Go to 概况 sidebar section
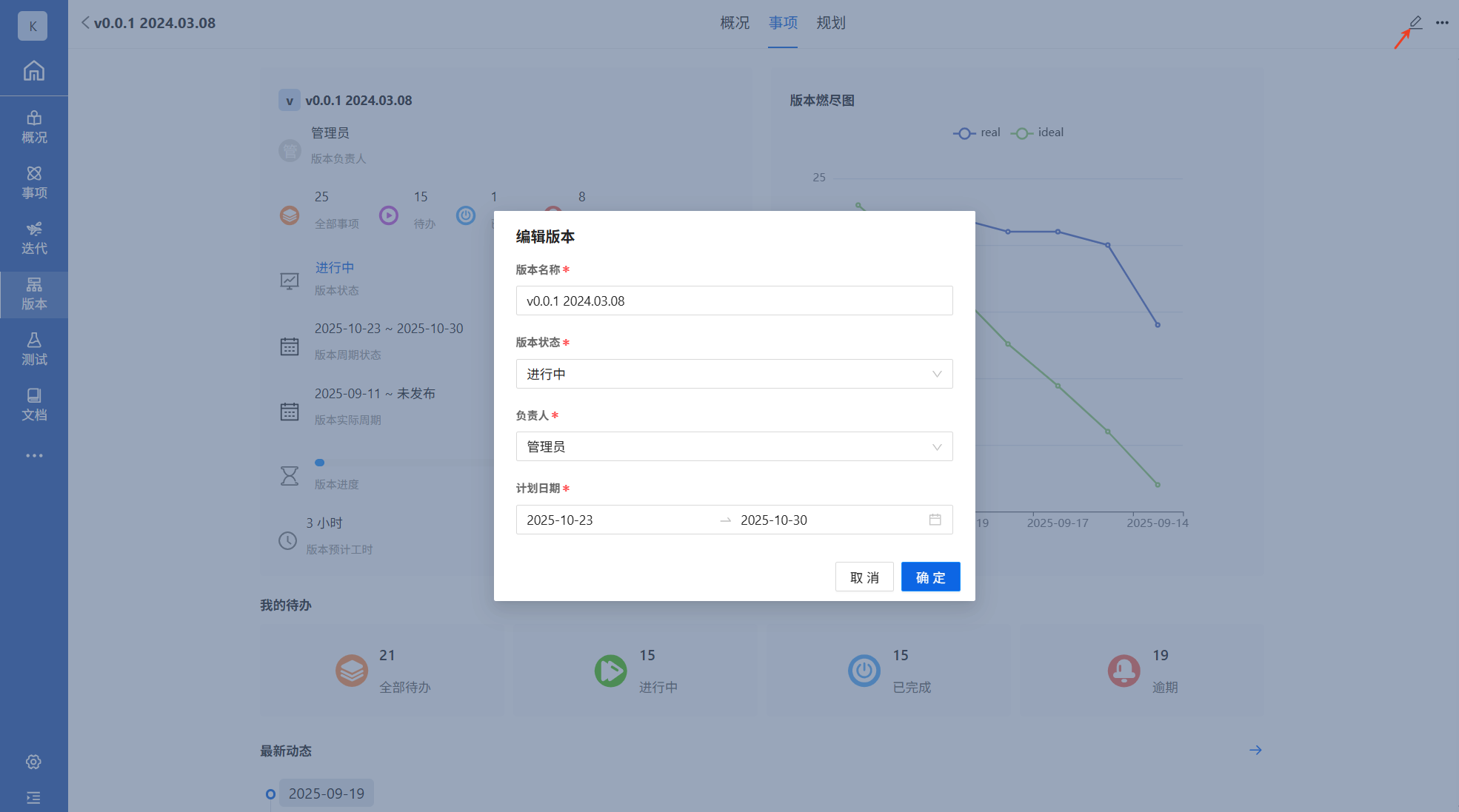 click(33, 127)
